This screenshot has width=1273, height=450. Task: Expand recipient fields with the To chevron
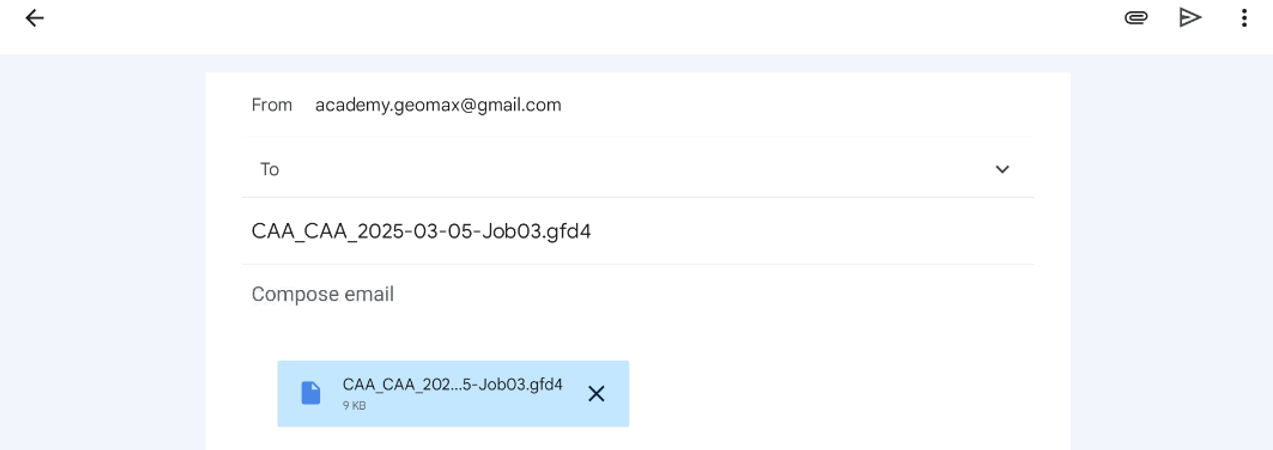click(x=1002, y=170)
